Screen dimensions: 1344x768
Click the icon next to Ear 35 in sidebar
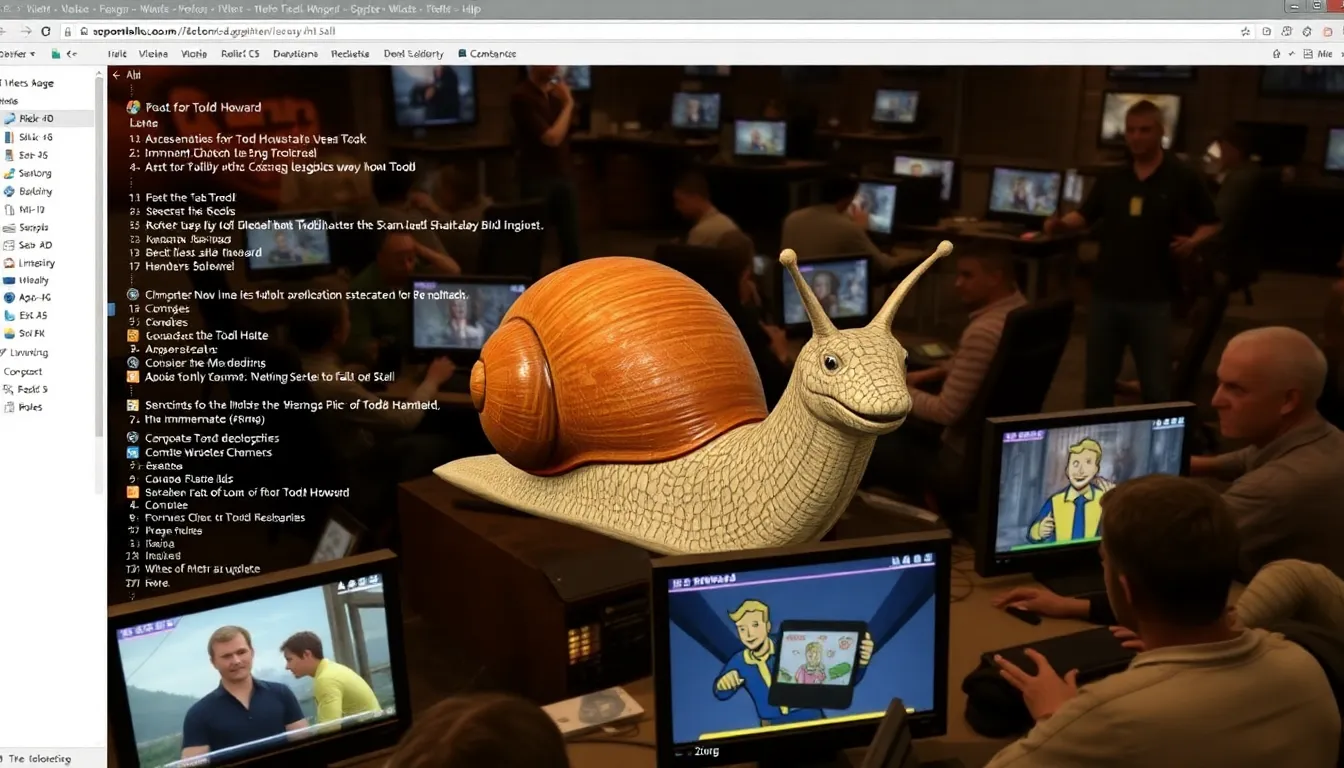9,155
